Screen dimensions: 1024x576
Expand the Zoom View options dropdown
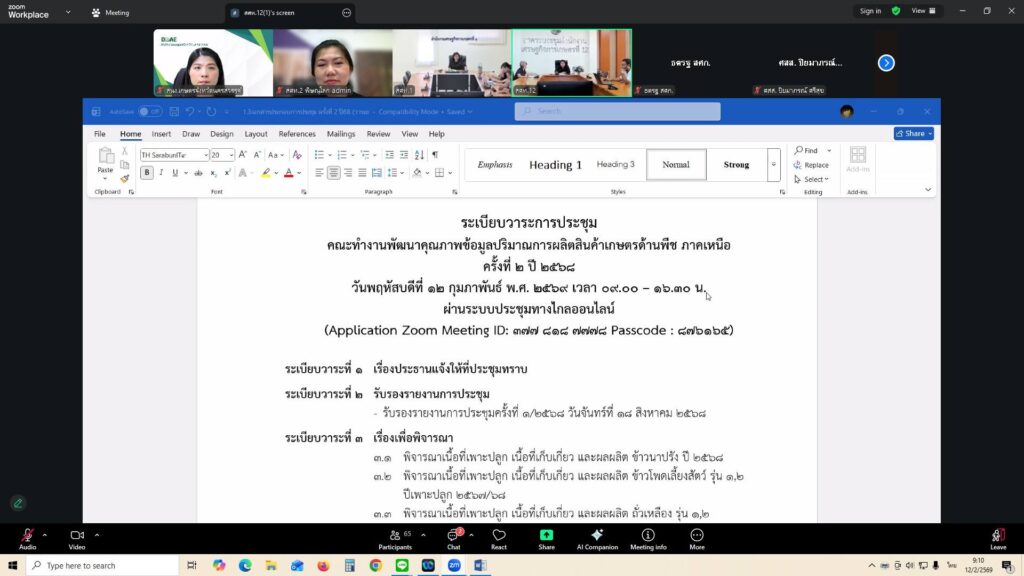point(923,11)
